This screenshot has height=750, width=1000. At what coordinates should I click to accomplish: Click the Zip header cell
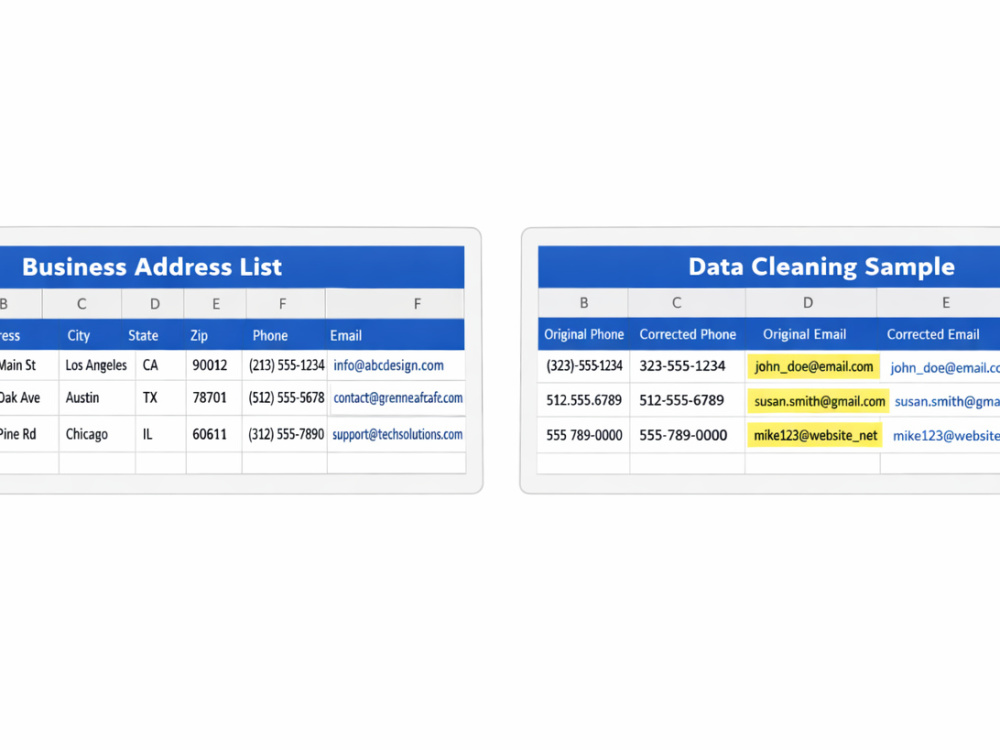coord(199,335)
